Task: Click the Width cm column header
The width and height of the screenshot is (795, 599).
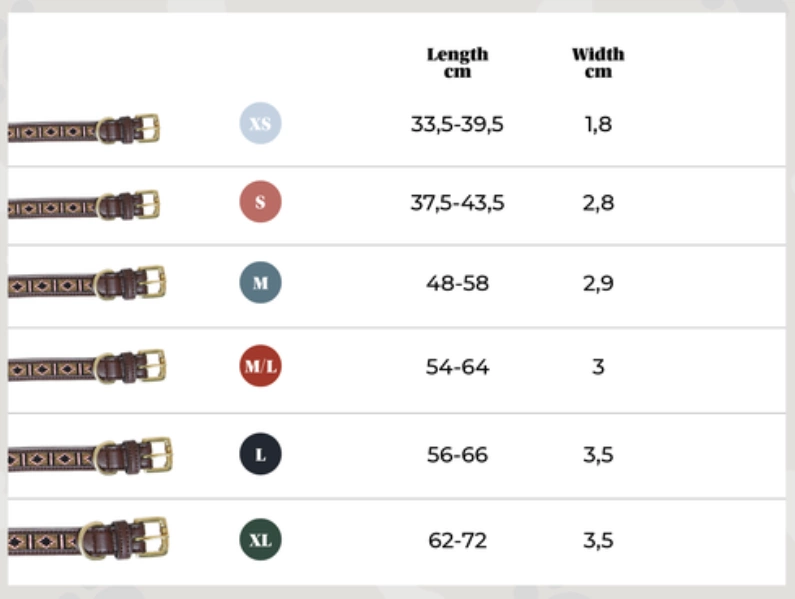Action: (x=598, y=62)
